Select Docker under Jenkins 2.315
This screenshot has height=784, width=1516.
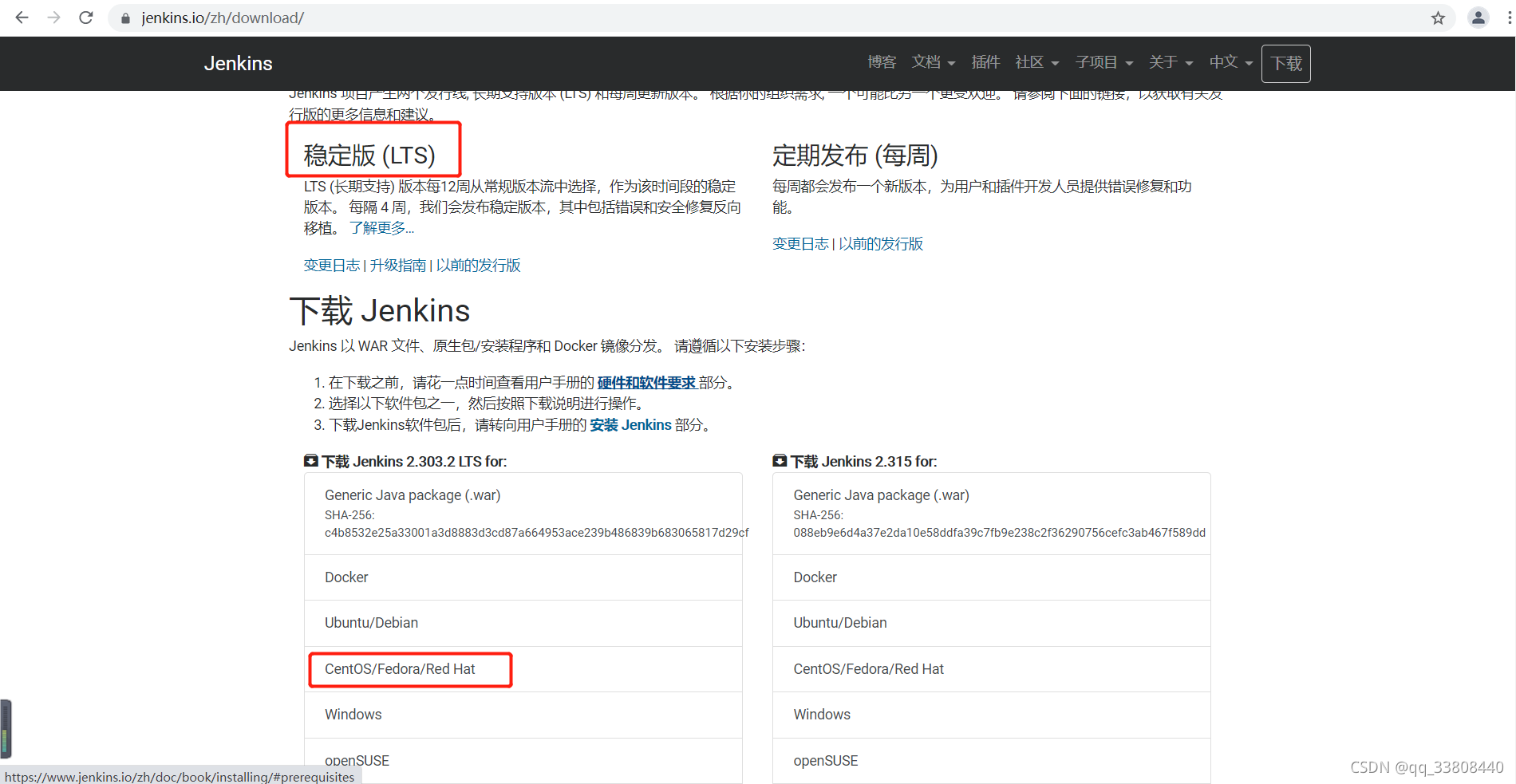[992, 577]
